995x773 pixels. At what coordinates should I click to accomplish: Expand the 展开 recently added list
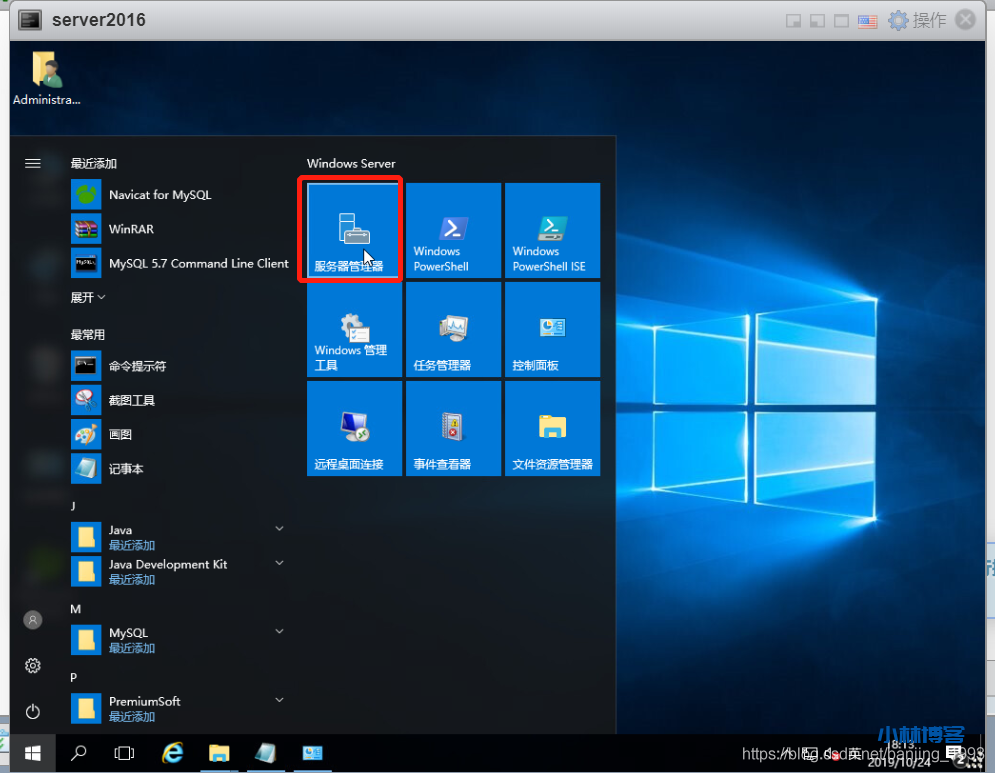click(x=88, y=298)
